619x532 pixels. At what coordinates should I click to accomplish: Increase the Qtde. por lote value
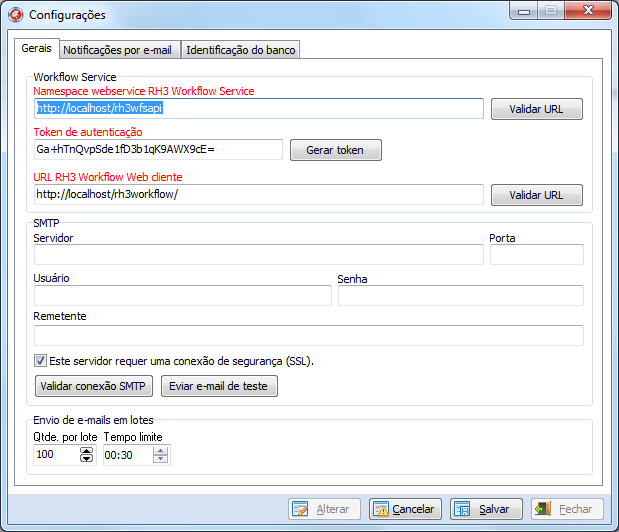(86, 450)
